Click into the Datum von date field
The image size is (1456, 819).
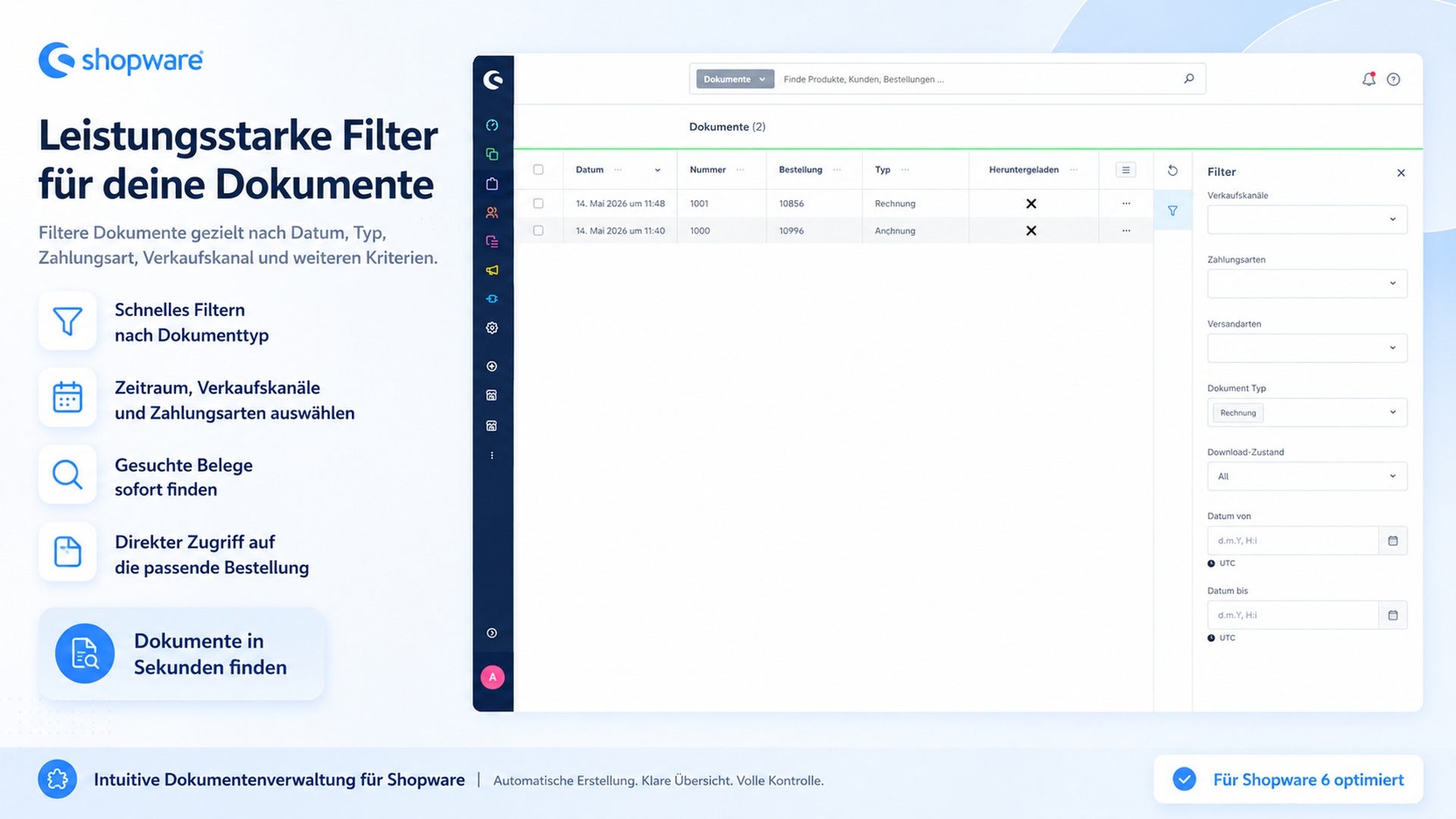coord(1293,541)
